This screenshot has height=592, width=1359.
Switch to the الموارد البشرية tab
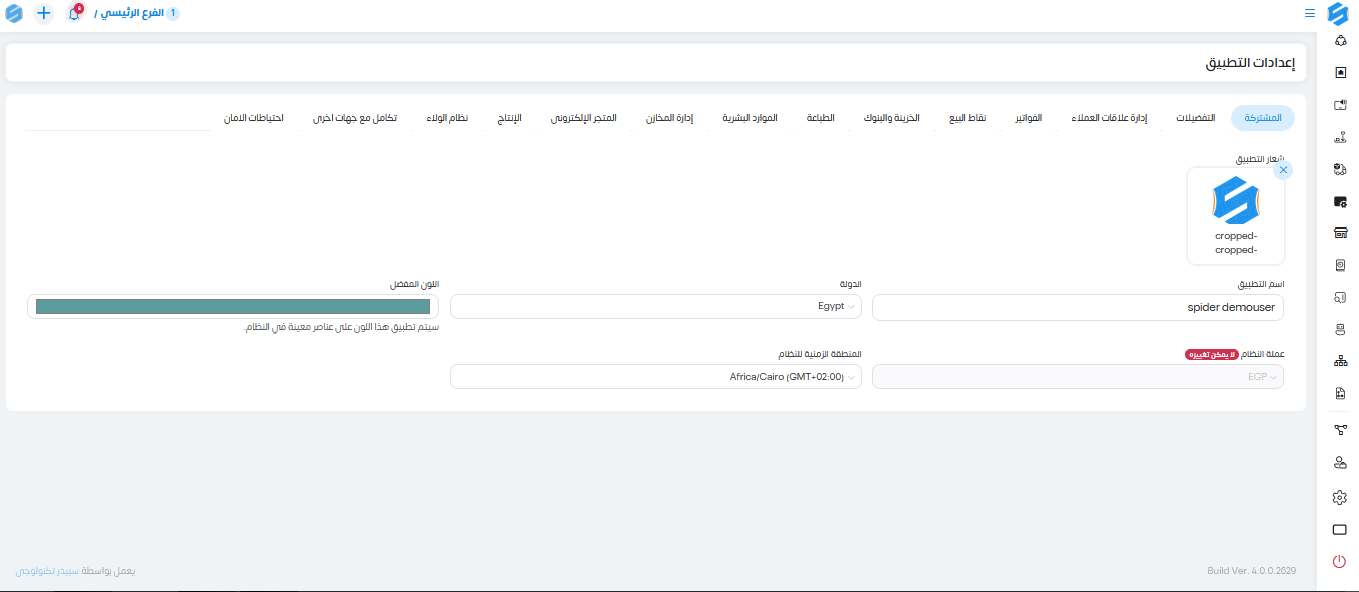pyautogui.click(x=751, y=118)
